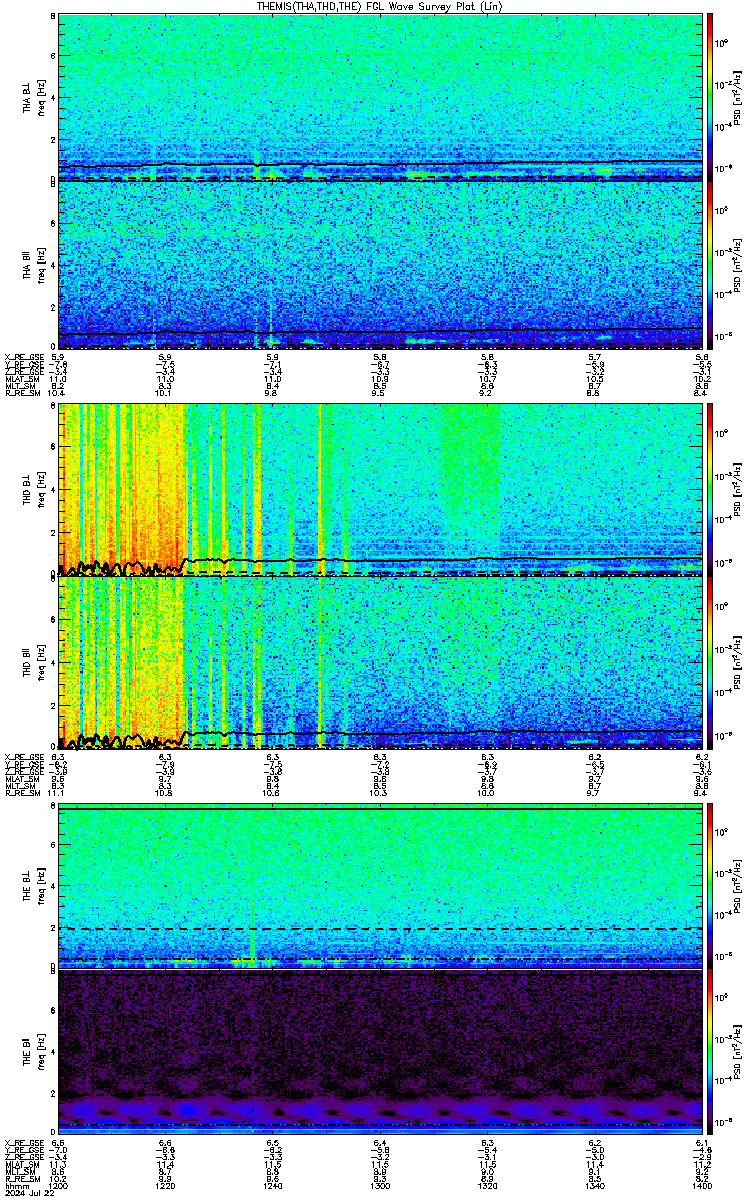Select the dark purple THE B-parallel panel

coord(380,1053)
